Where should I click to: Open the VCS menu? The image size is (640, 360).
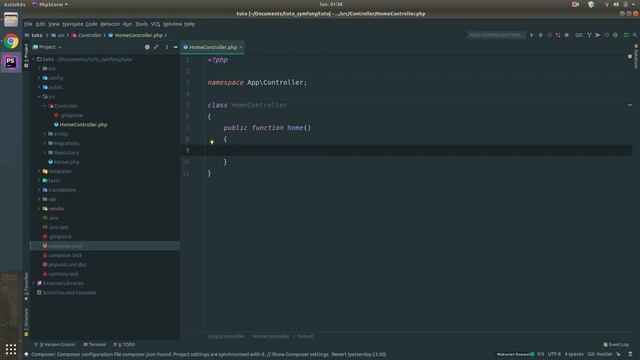click(x=156, y=24)
